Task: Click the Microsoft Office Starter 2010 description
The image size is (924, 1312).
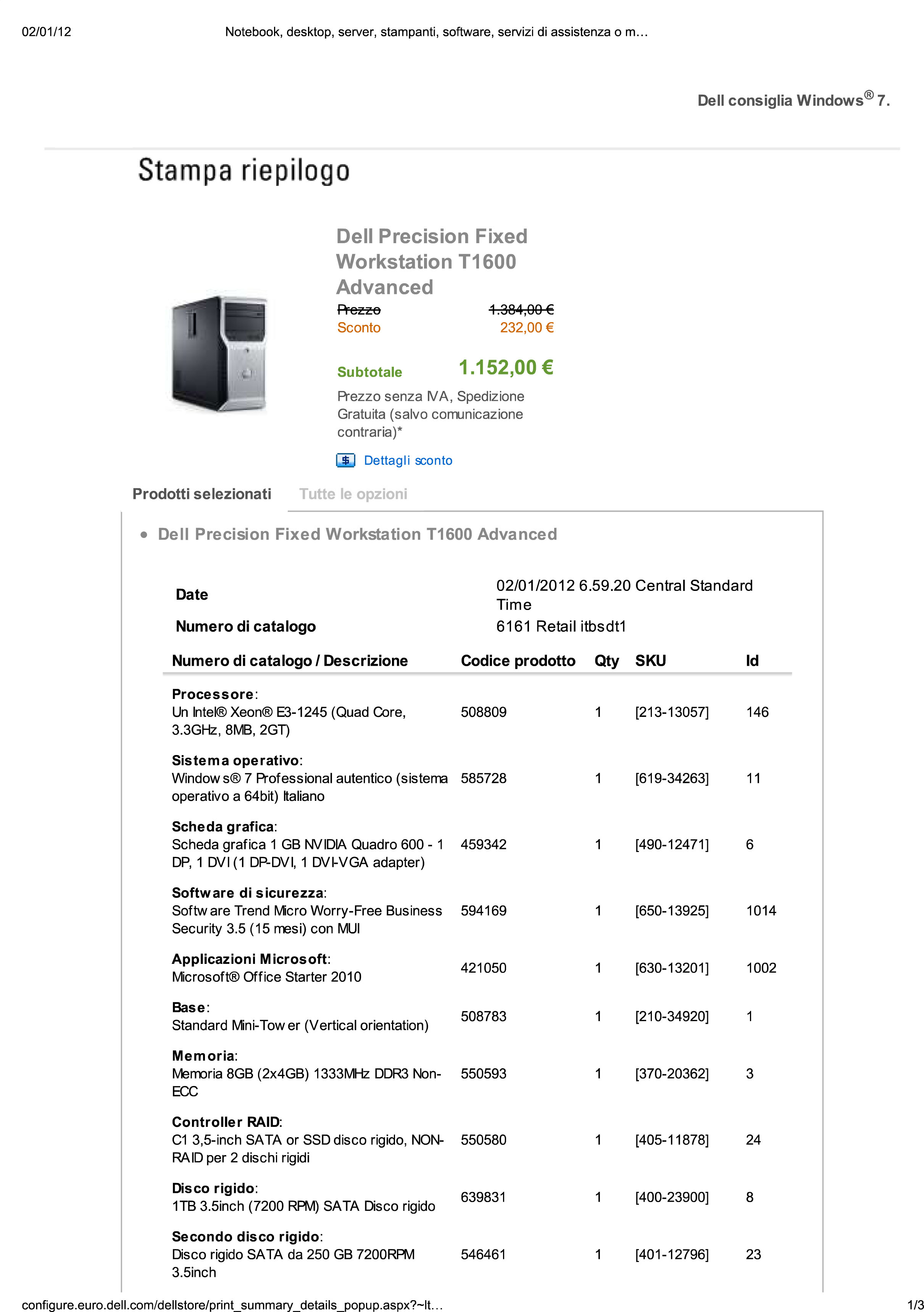Action: pos(266,976)
